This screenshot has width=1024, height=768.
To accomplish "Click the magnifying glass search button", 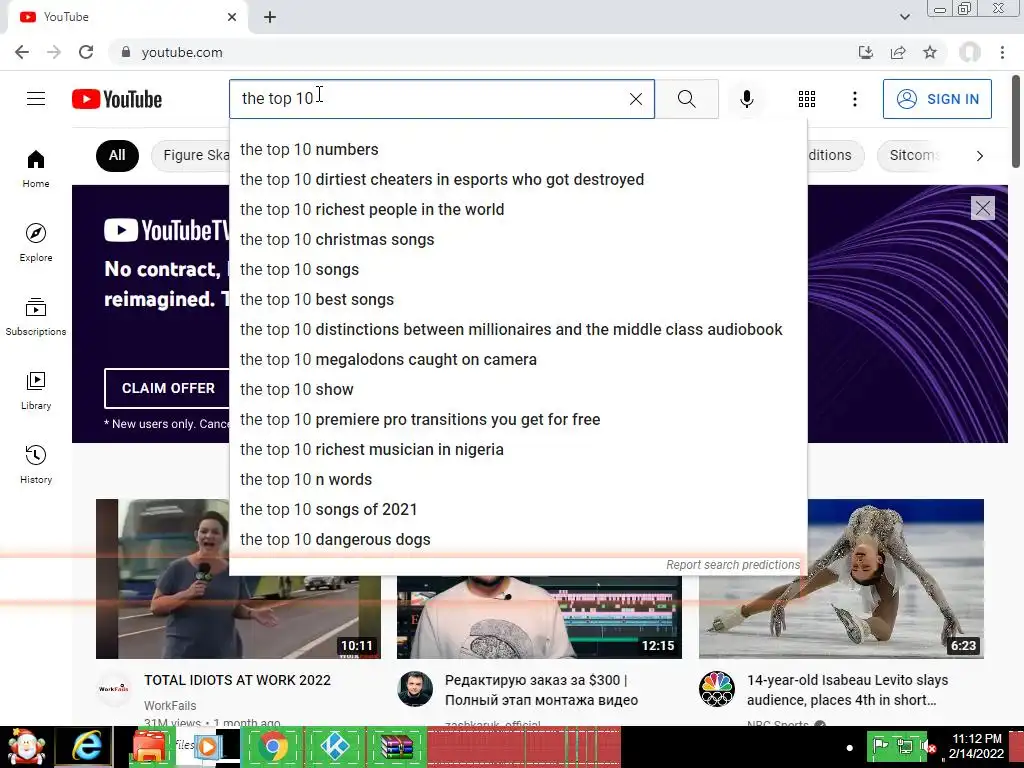I will point(686,99).
